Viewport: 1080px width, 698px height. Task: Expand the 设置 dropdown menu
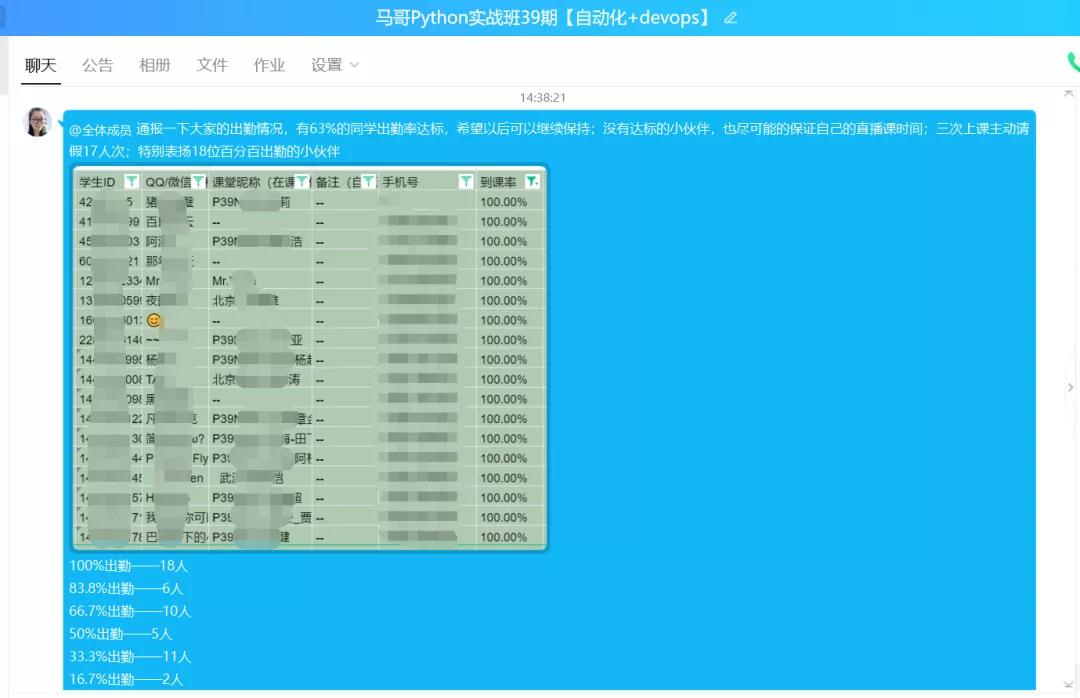(334, 65)
